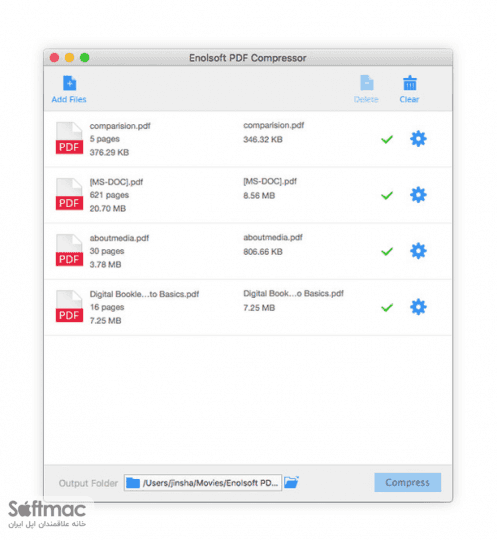Image resolution: width=497 pixels, height=540 pixels.
Task: Click the compressed size 8.56 MB
Action: [259, 196]
